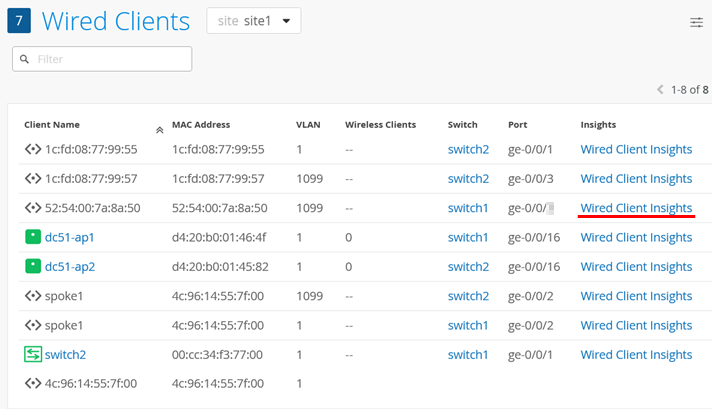This screenshot has height=409, width=712.
Task: Sort table by MAC Address column header
Action: click(200, 125)
